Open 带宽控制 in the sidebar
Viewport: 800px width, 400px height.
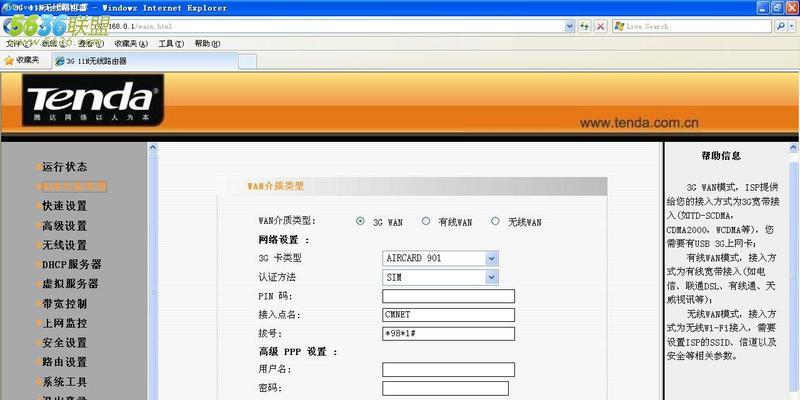(x=64, y=304)
